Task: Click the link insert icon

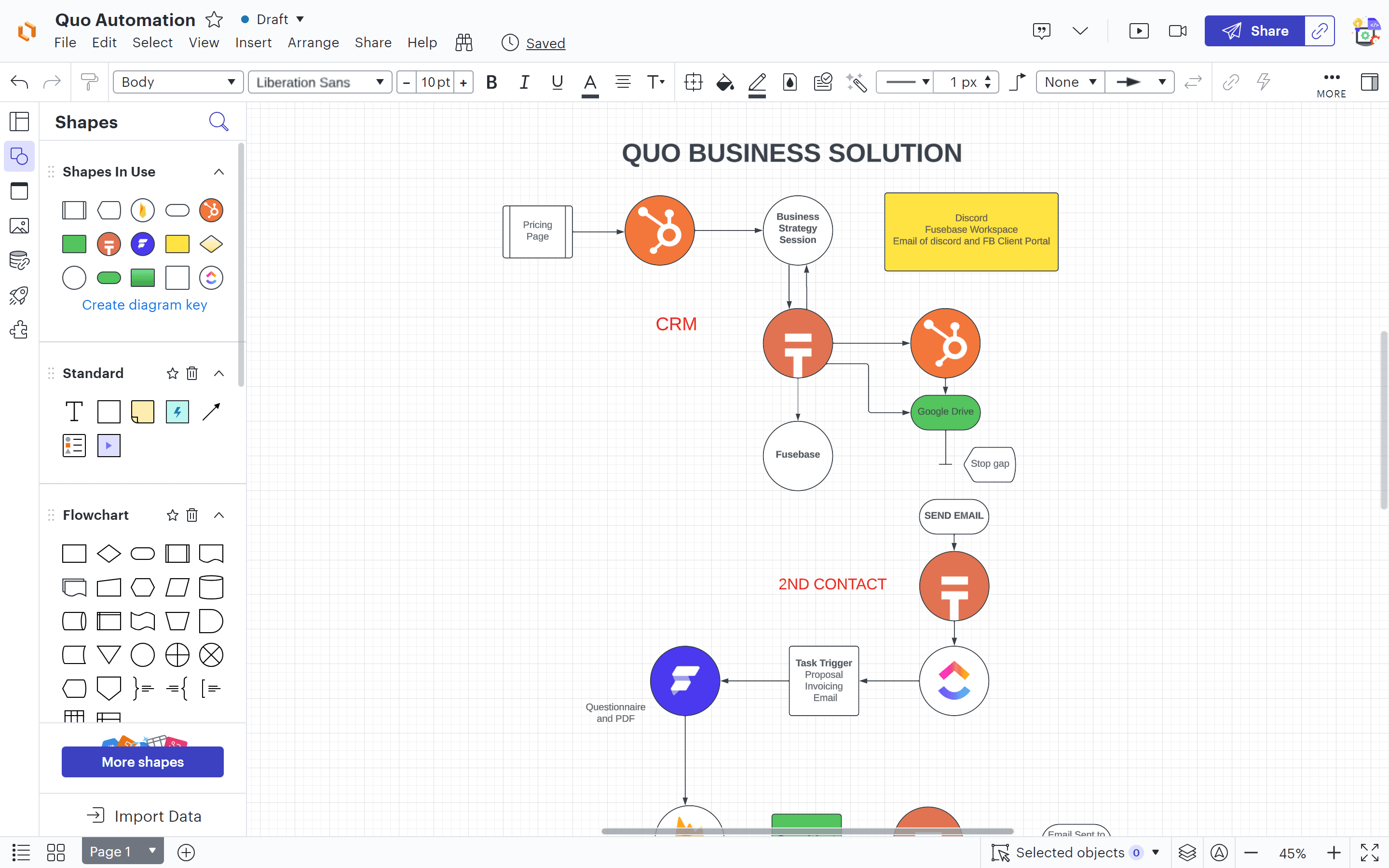Action: pos(1231,82)
